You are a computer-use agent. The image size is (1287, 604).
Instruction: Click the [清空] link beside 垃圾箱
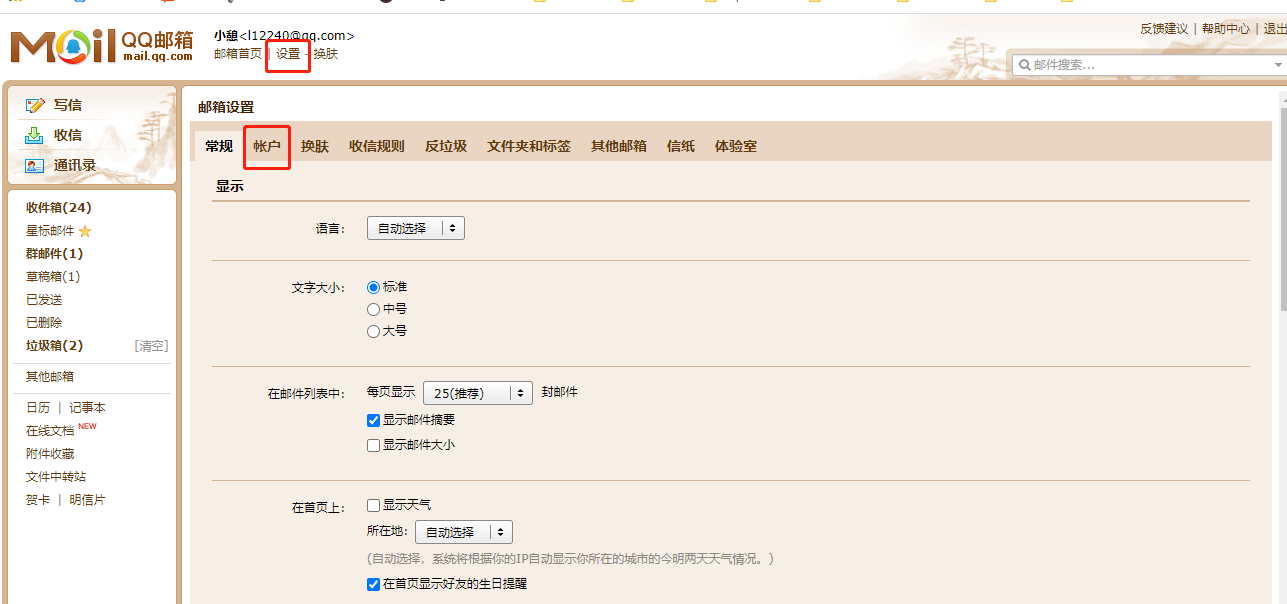(x=151, y=346)
